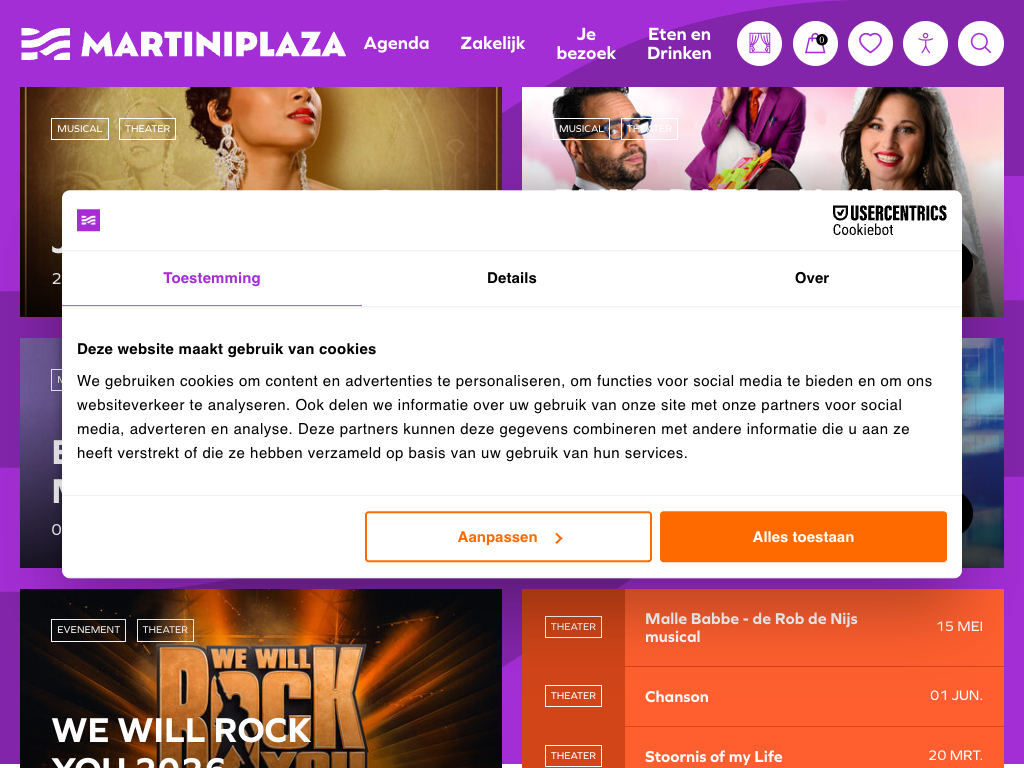The width and height of the screenshot is (1024, 768).
Task: Click the purple logo icon in cookie dialog
Action: 88,220
